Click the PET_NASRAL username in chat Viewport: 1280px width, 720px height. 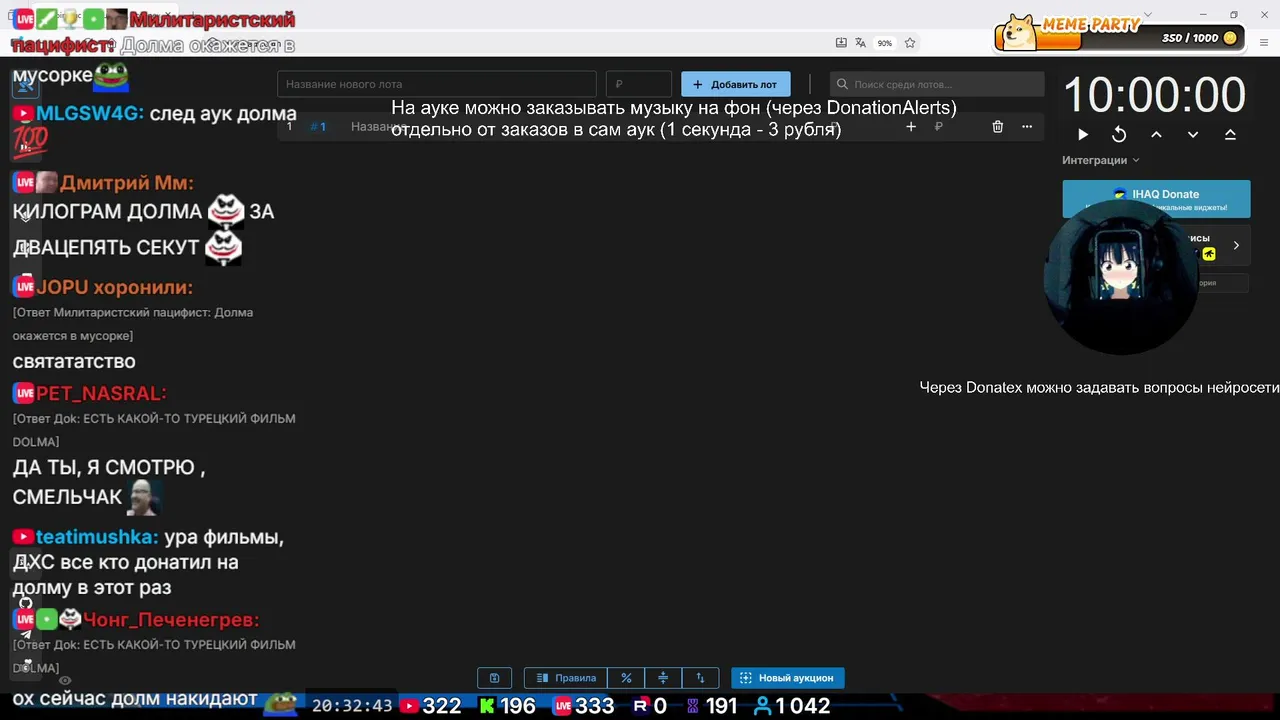[x=101, y=394]
